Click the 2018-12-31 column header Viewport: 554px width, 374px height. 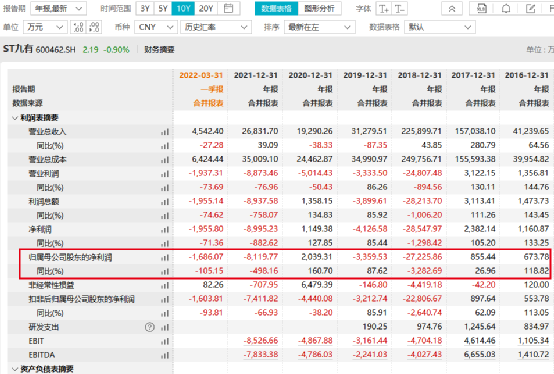419,75
